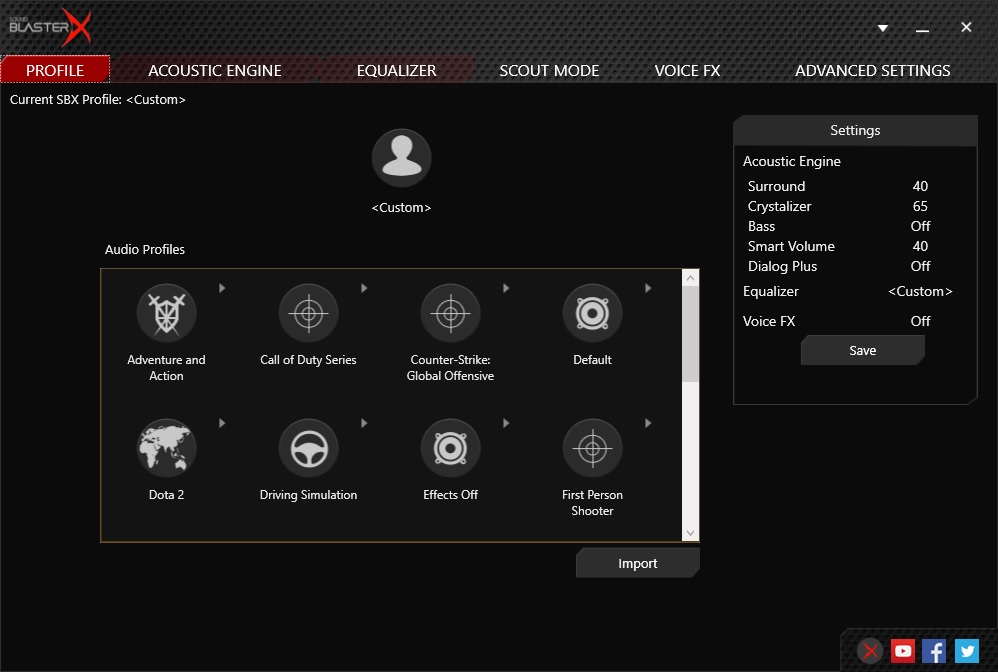Click the Settings panel header
The height and width of the screenshot is (672, 998).
point(855,130)
